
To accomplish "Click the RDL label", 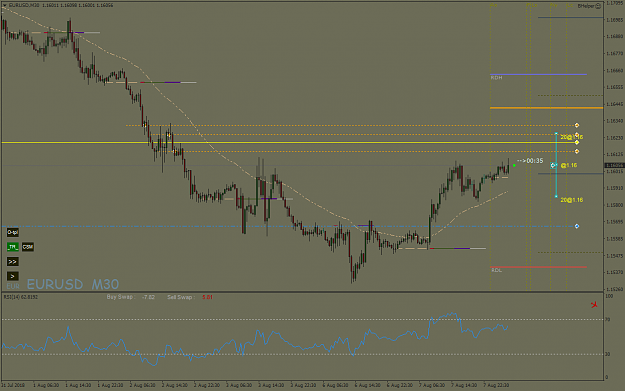I will coord(496,270).
